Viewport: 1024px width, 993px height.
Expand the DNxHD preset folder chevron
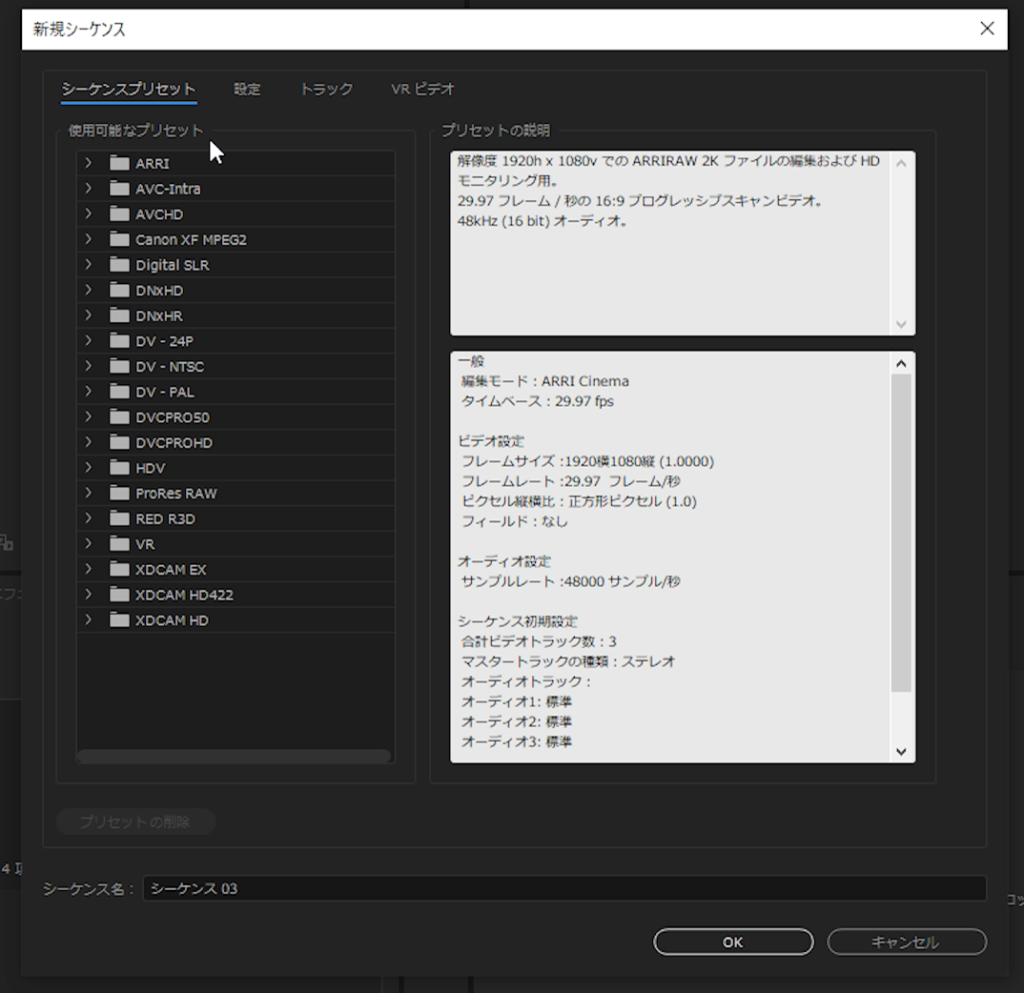(x=88, y=290)
